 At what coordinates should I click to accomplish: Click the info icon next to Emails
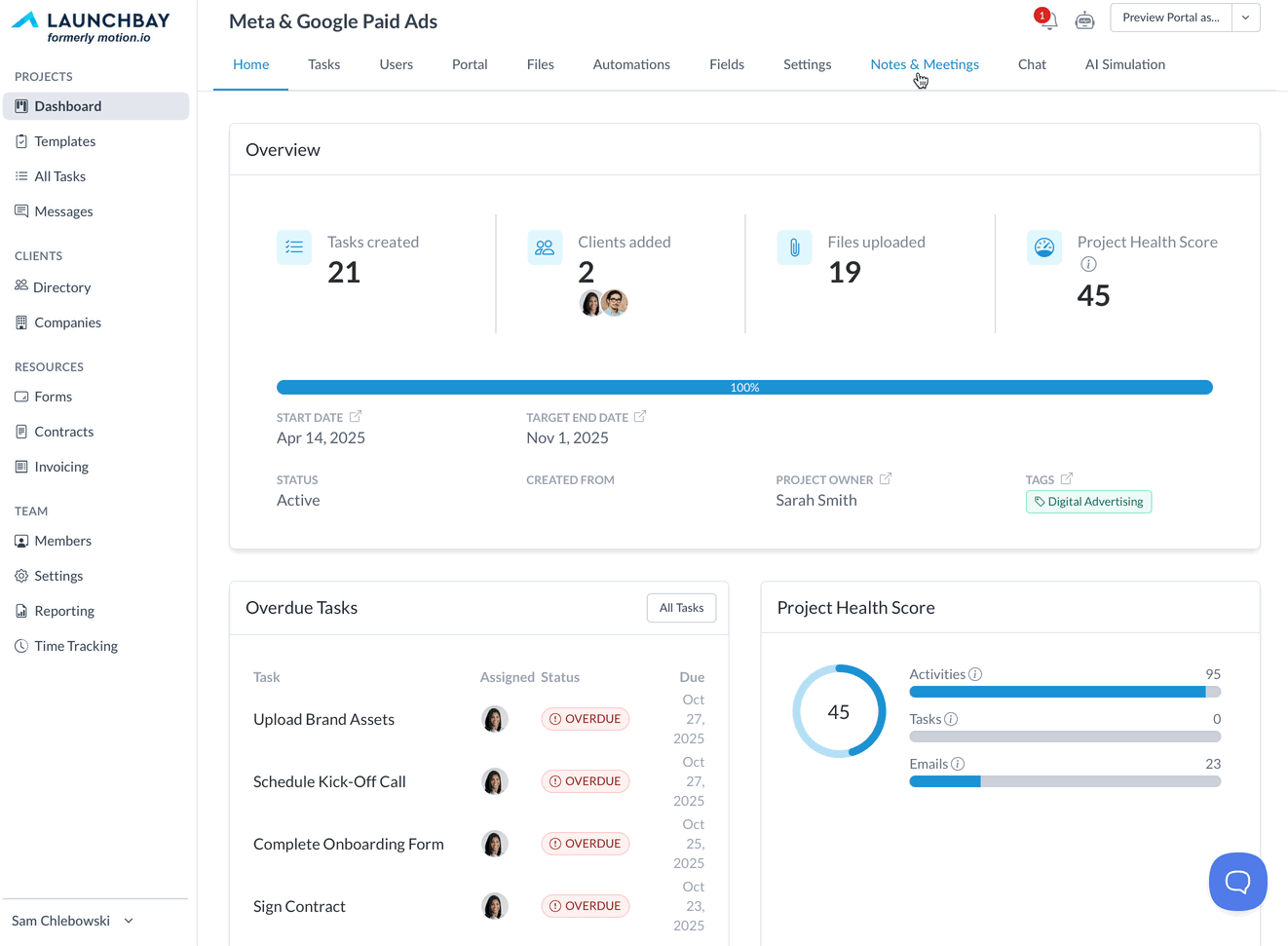point(958,764)
